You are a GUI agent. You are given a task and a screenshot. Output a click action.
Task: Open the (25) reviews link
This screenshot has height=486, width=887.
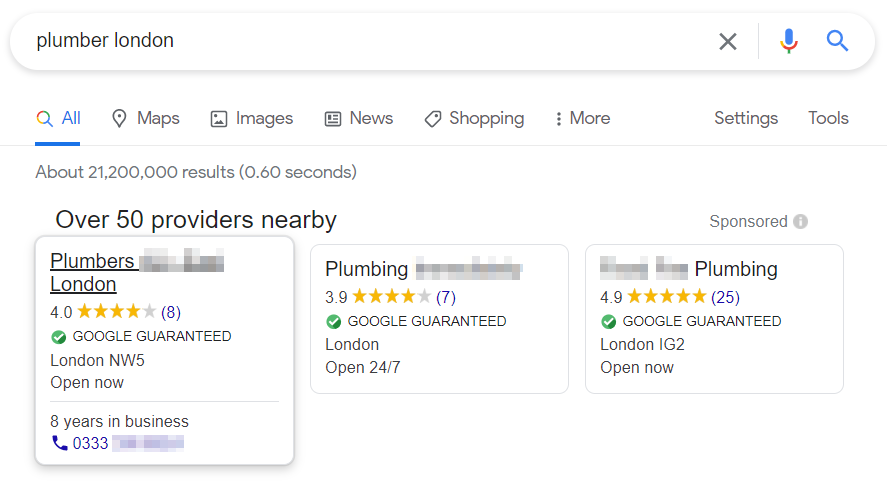pyautogui.click(x=725, y=297)
